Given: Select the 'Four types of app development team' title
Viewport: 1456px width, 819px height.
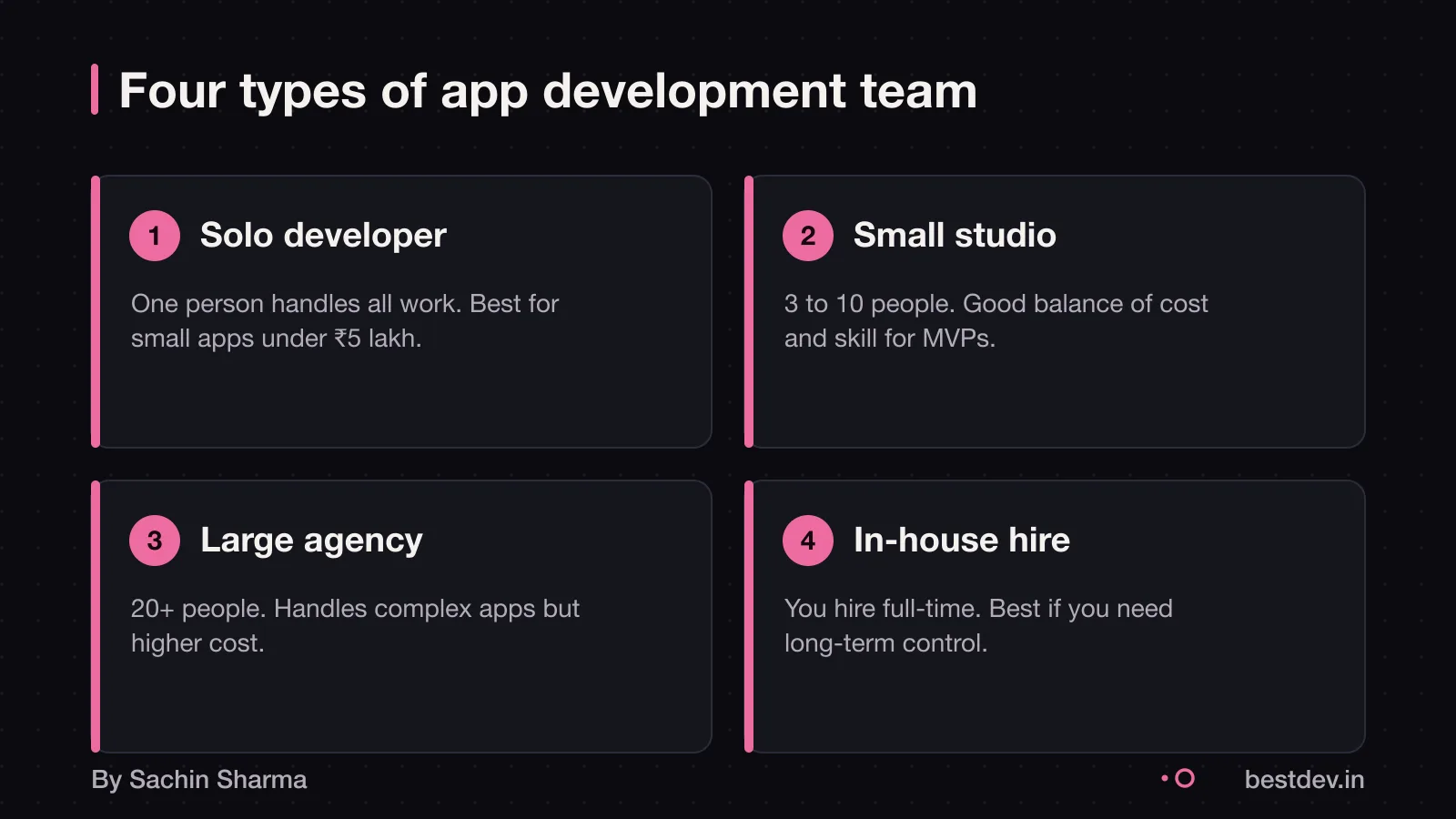Looking at the screenshot, I should coord(548,91).
